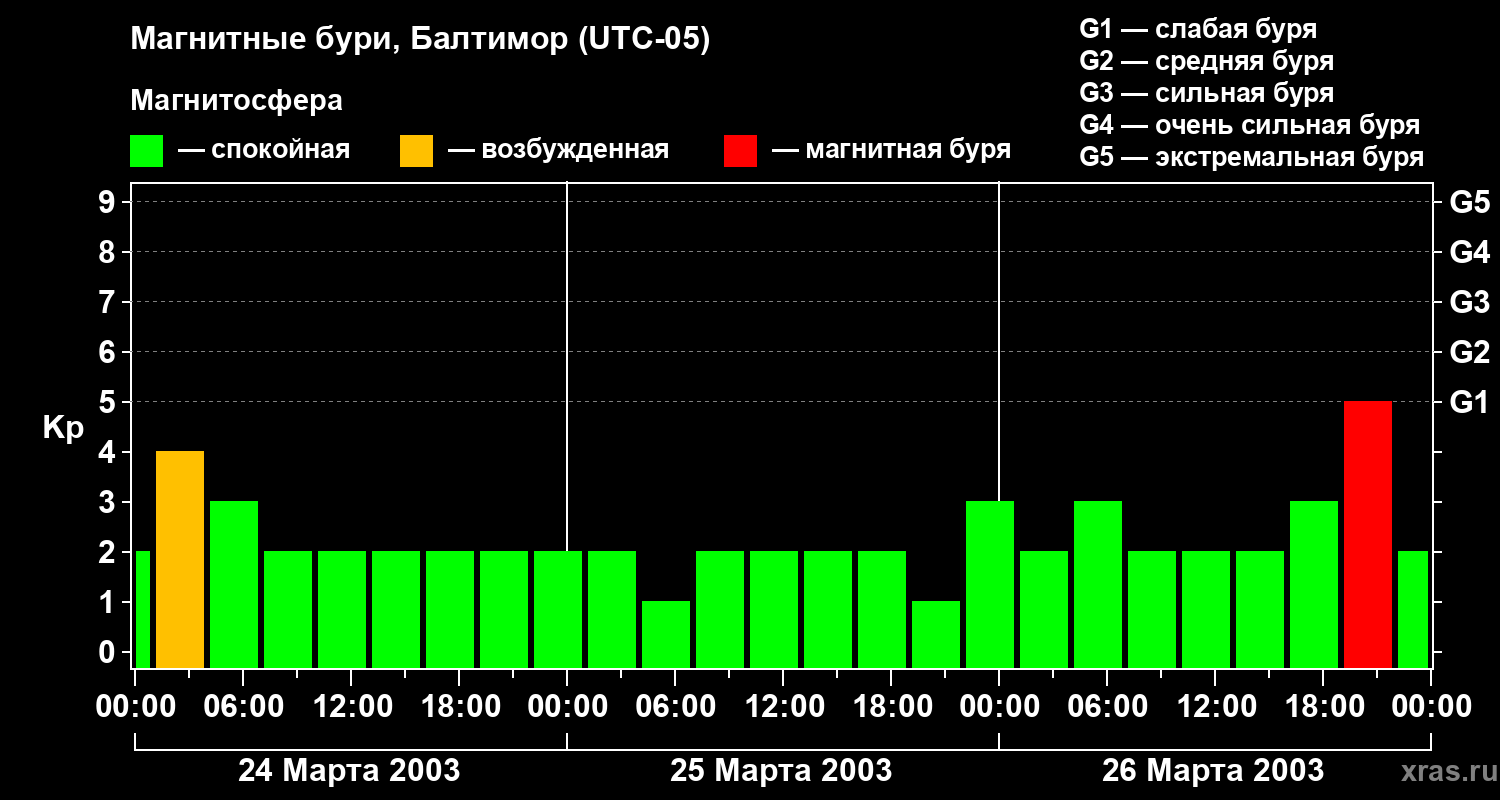
Task: Select the red Kp 5 storm bar
Action: click(x=1367, y=534)
